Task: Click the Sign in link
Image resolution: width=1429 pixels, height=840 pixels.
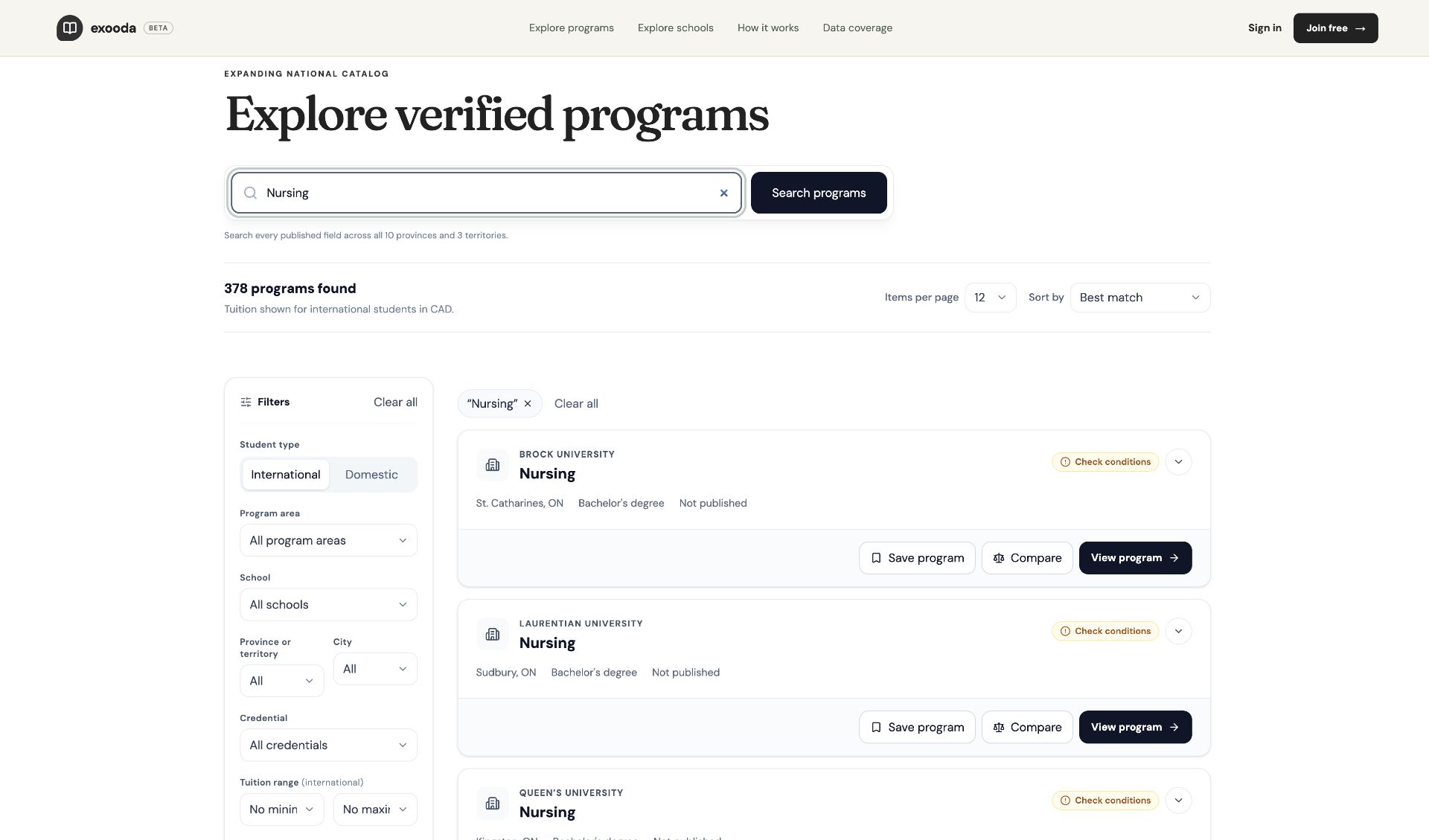Action: [x=1265, y=28]
